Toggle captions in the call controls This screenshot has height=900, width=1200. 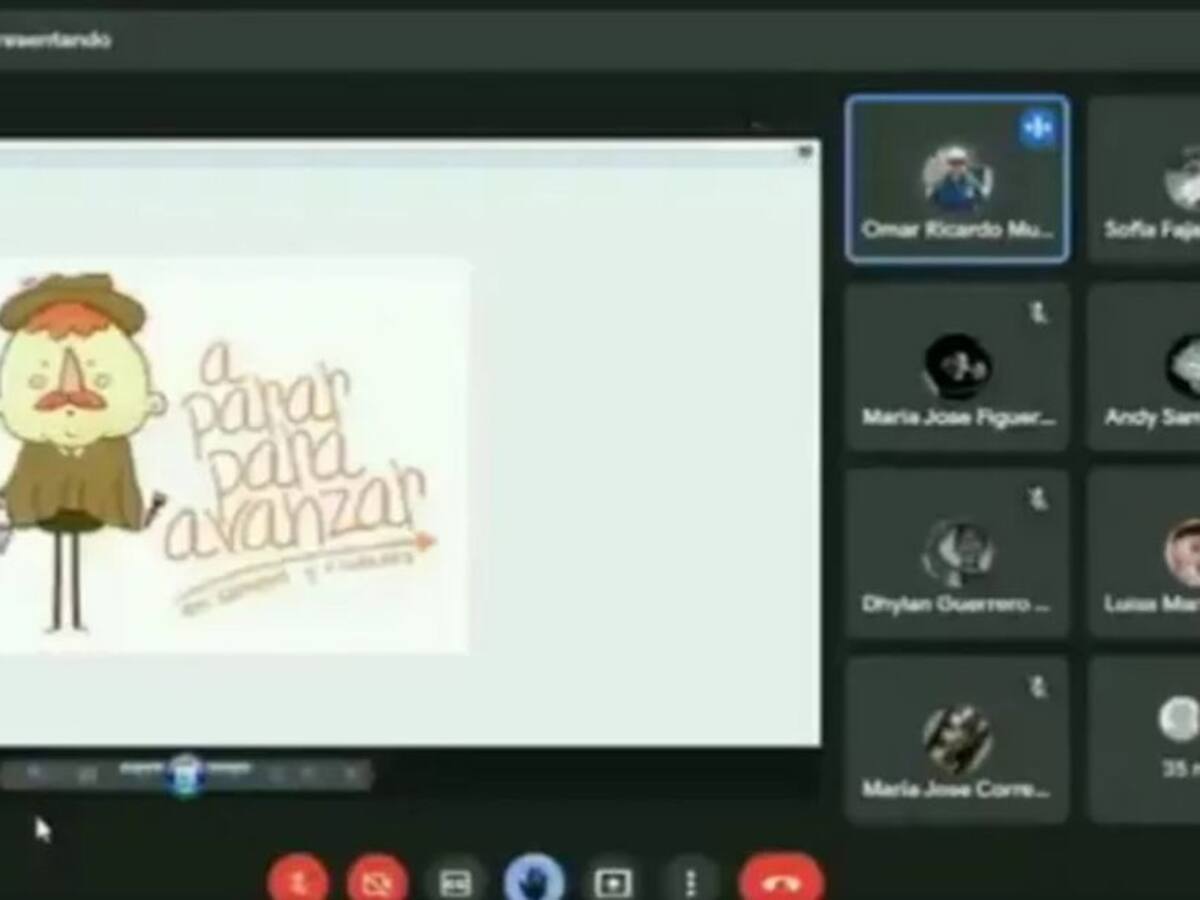click(x=456, y=882)
